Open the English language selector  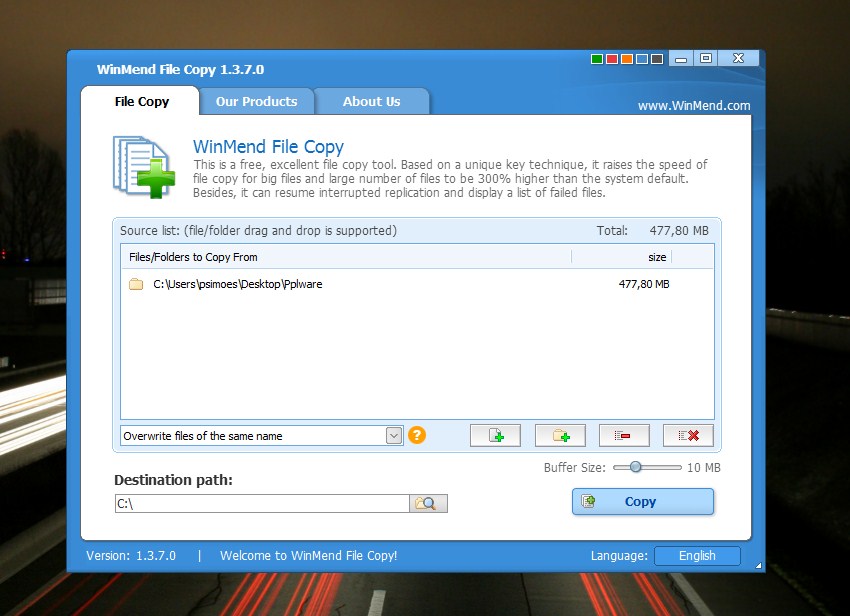point(697,556)
